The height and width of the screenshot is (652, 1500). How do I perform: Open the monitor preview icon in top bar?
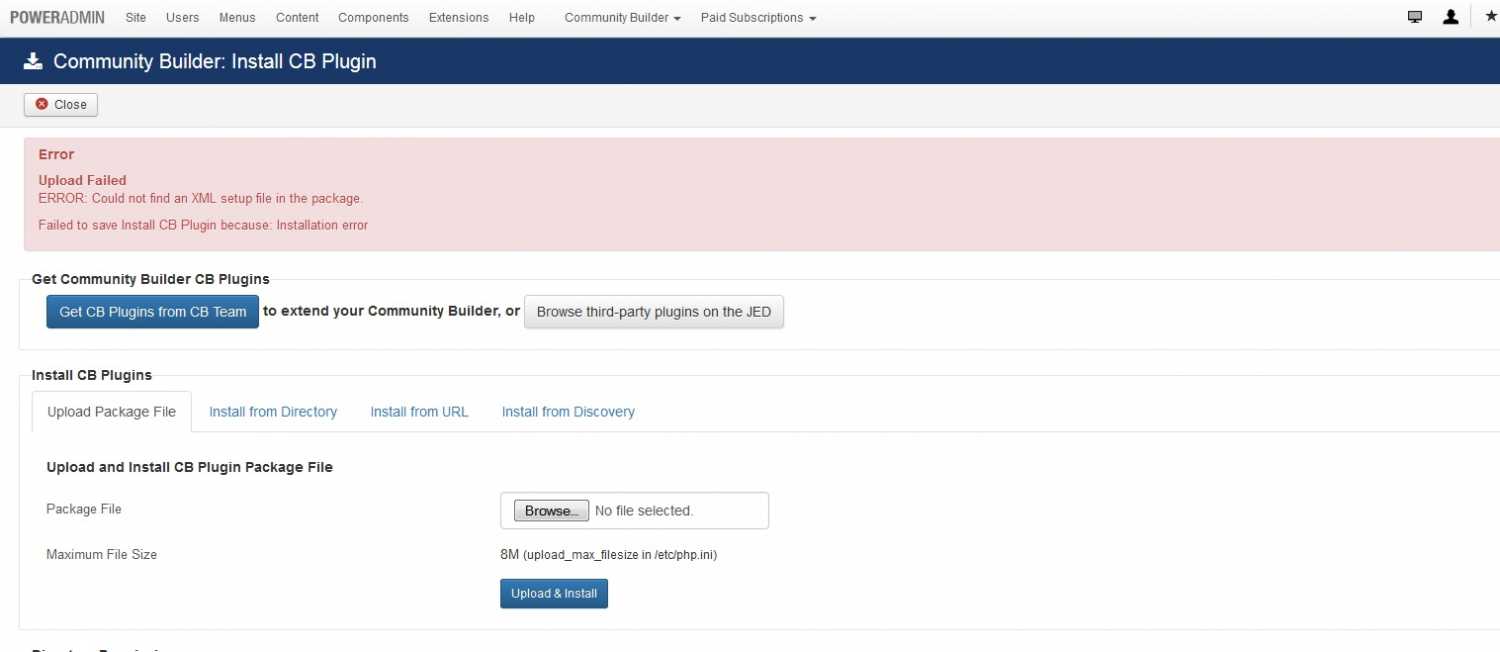click(1415, 17)
